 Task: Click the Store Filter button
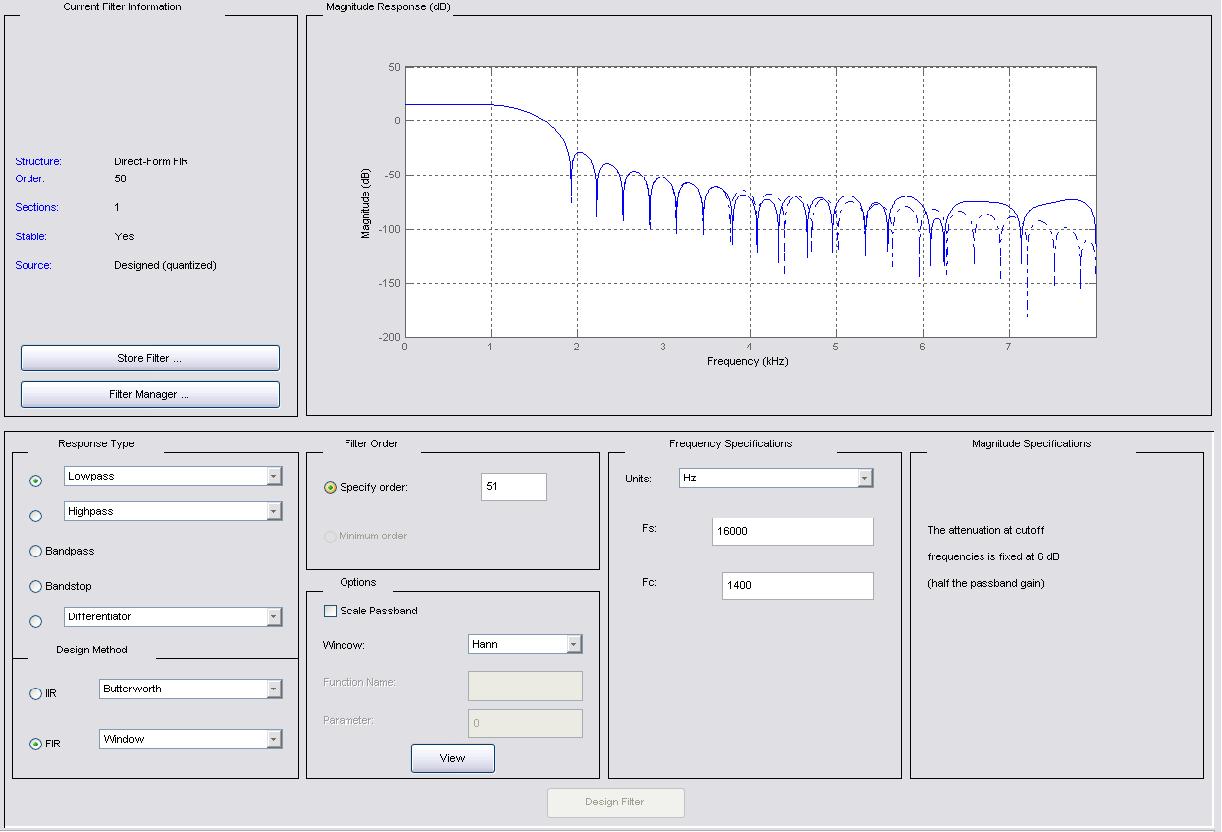[x=149, y=357]
